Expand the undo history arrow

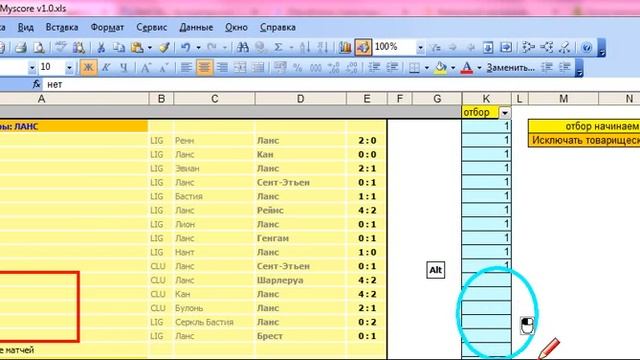click(x=198, y=48)
